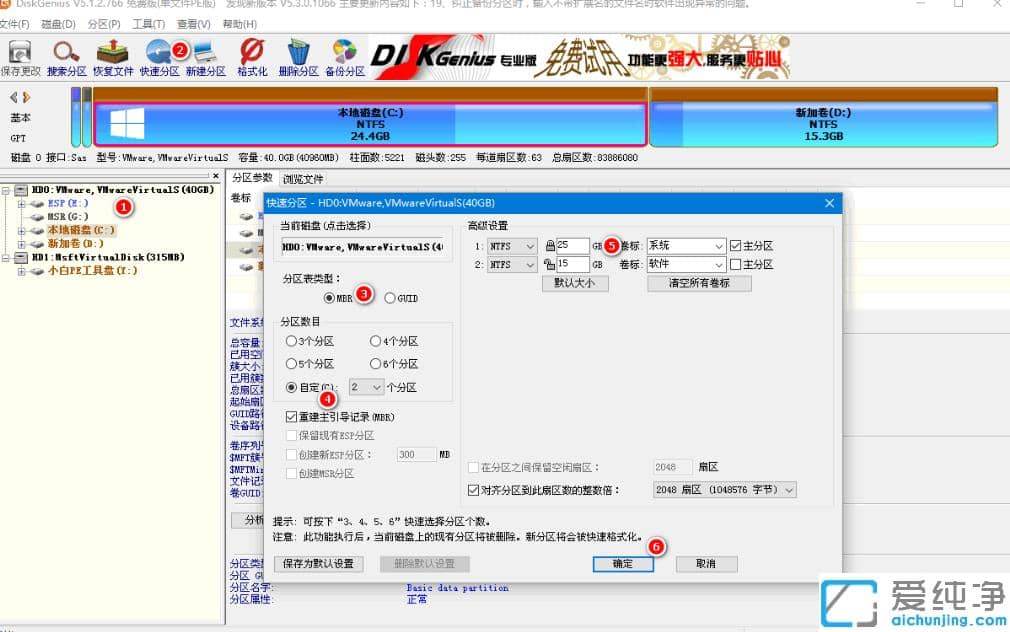Select the 搜索分区 (Search Partition) icon
This screenshot has height=632, width=1010.
click(66, 55)
